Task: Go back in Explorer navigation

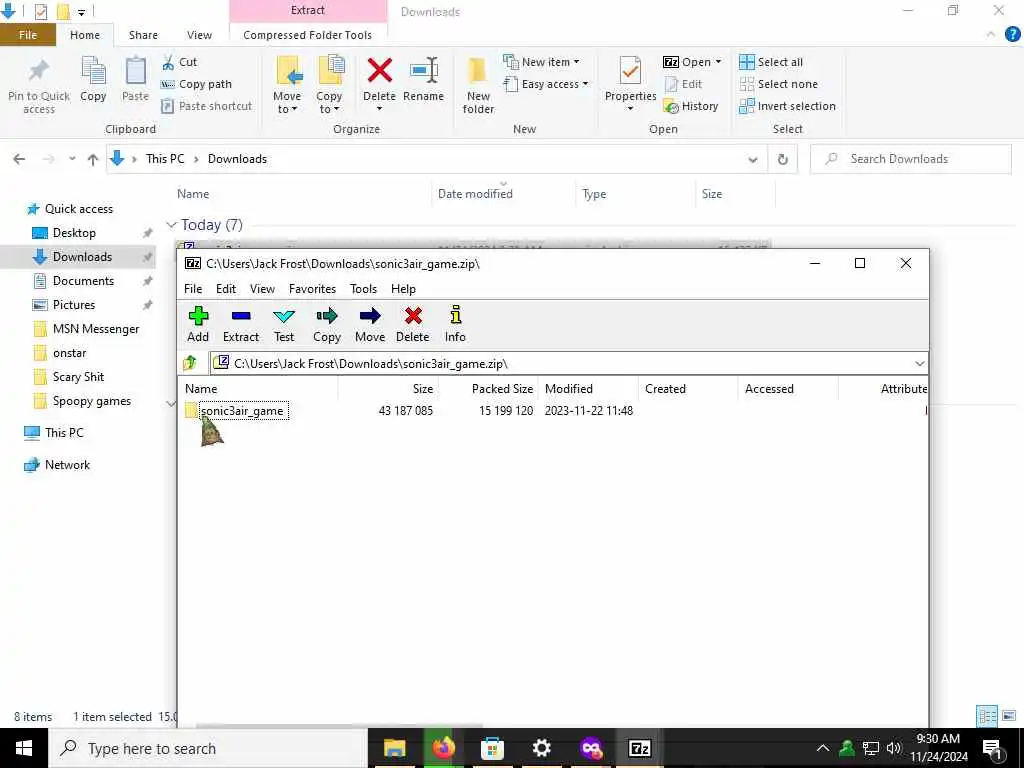Action: [20, 159]
